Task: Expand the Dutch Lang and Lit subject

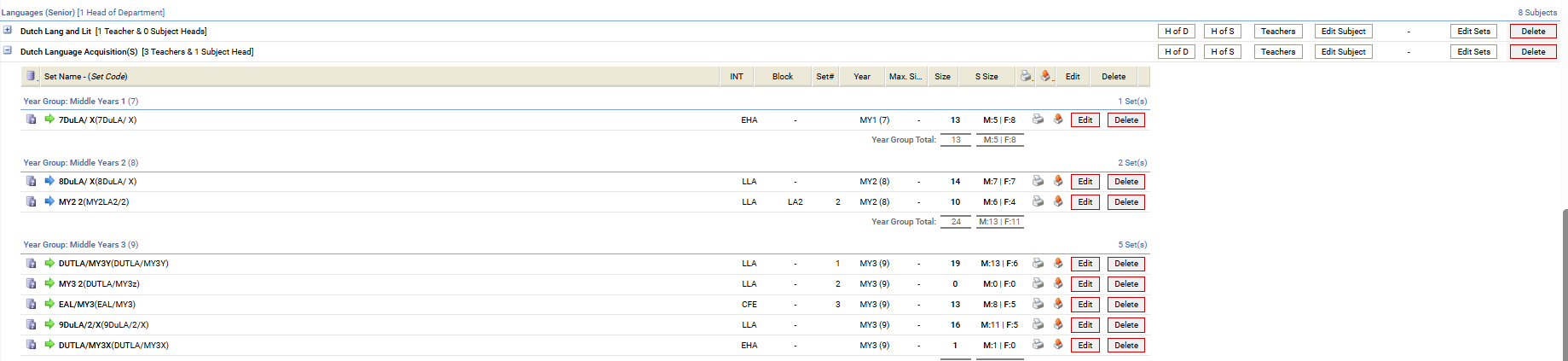Action: click(x=8, y=30)
